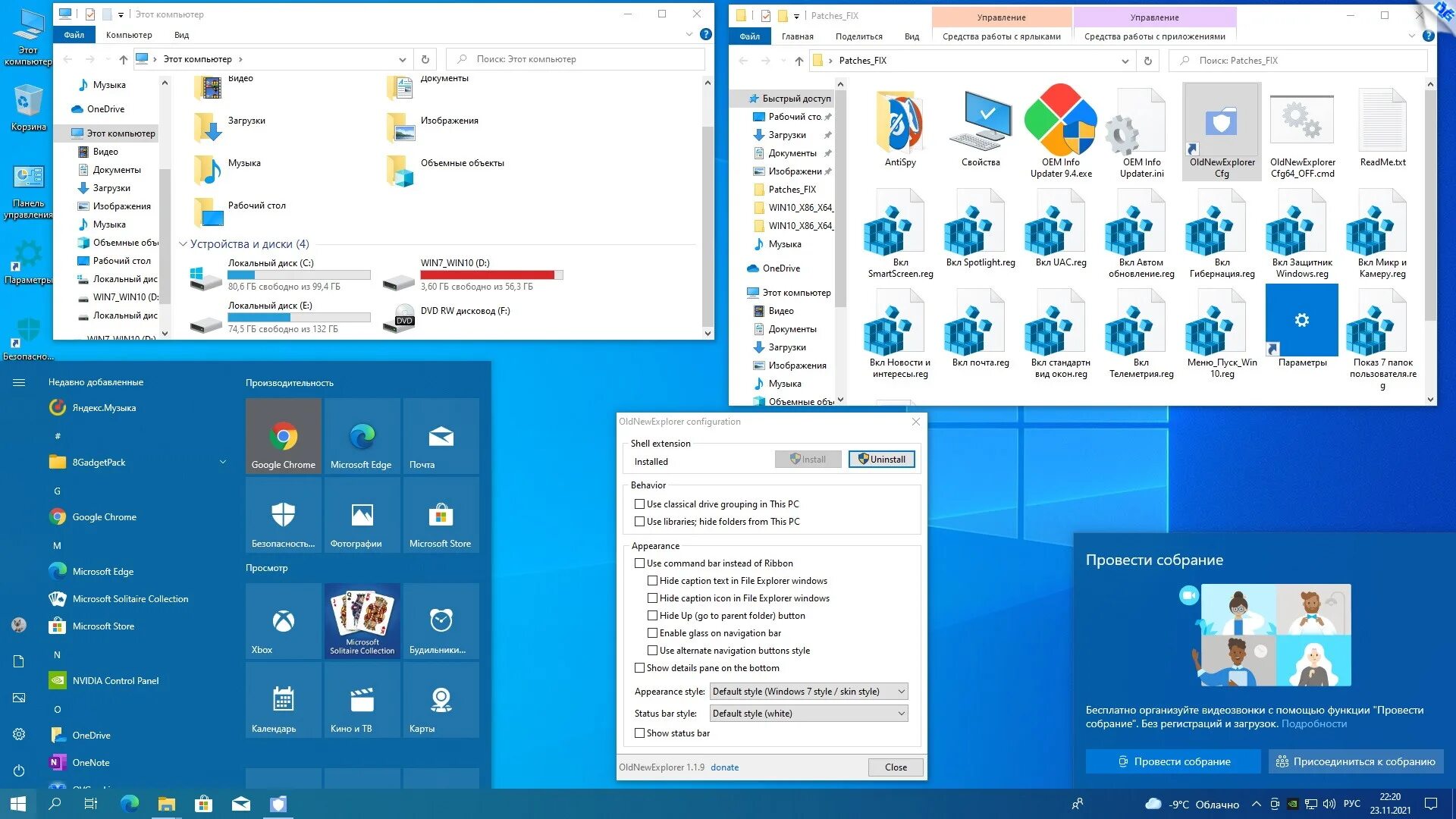This screenshot has height=819, width=1456.
Task: Click the refresh button in Patches_FIX window
Action: click(x=1147, y=61)
